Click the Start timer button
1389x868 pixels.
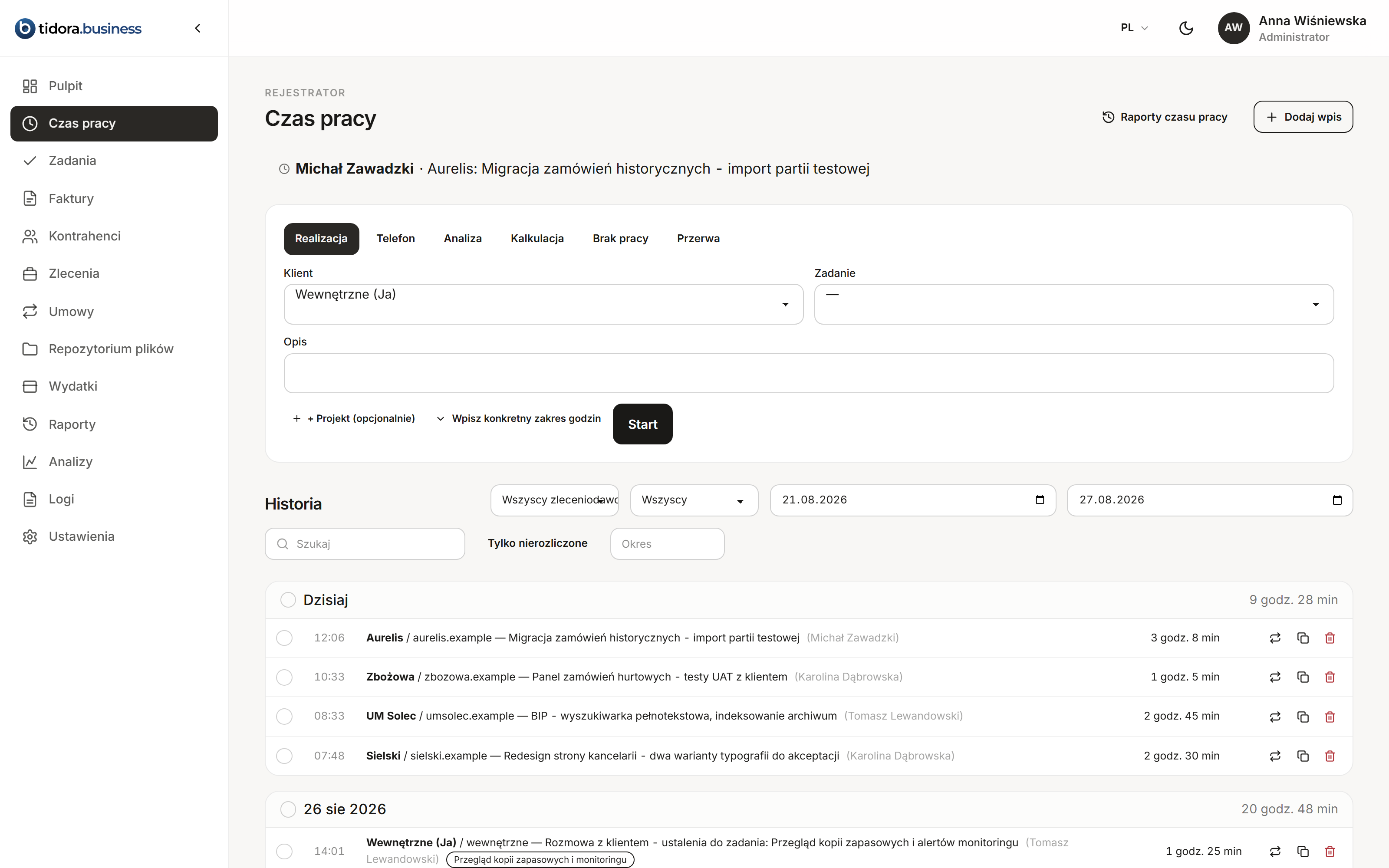point(642,424)
